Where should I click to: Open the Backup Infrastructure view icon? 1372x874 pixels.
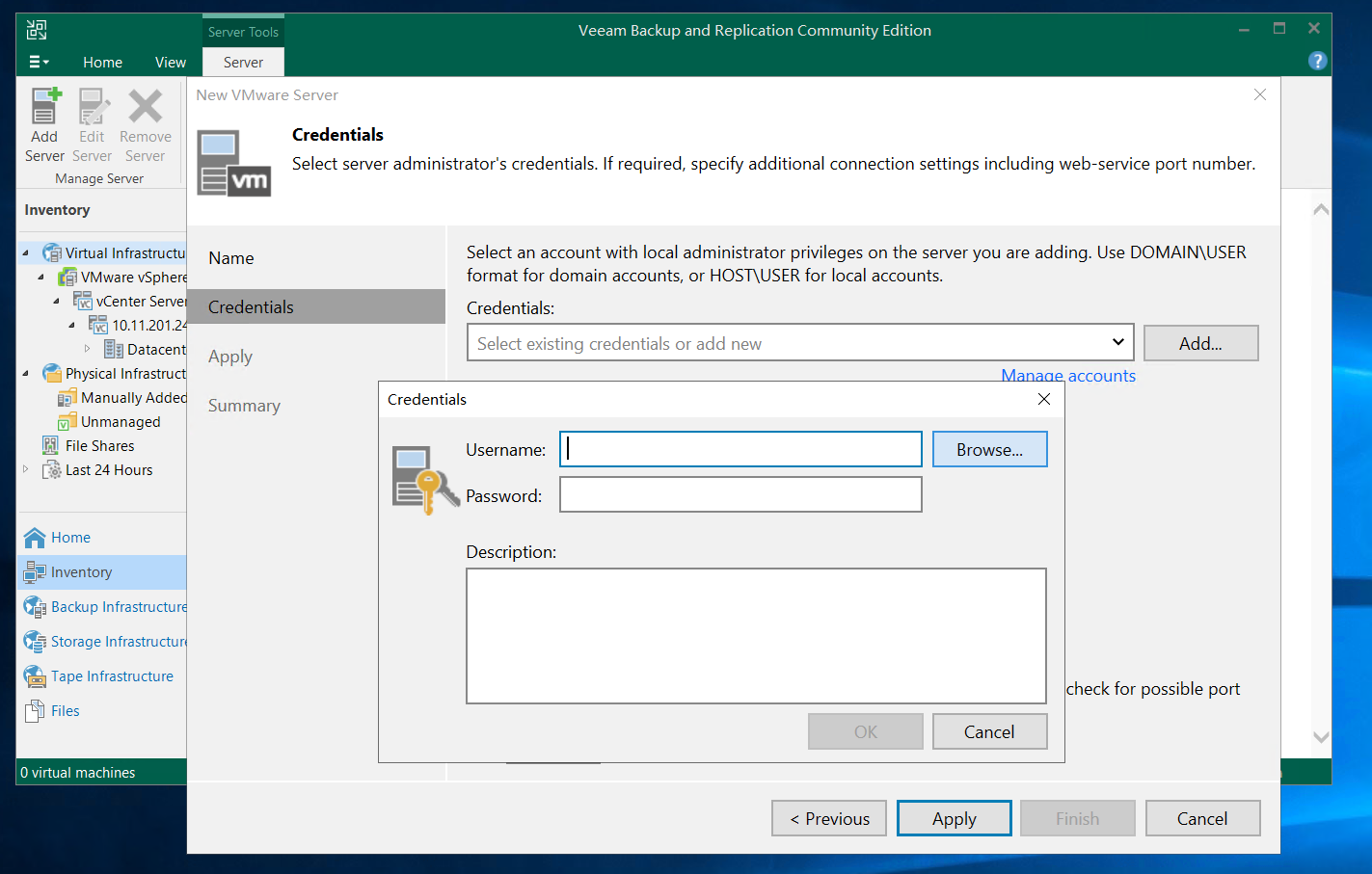pyautogui.click(x=35, y=607)
